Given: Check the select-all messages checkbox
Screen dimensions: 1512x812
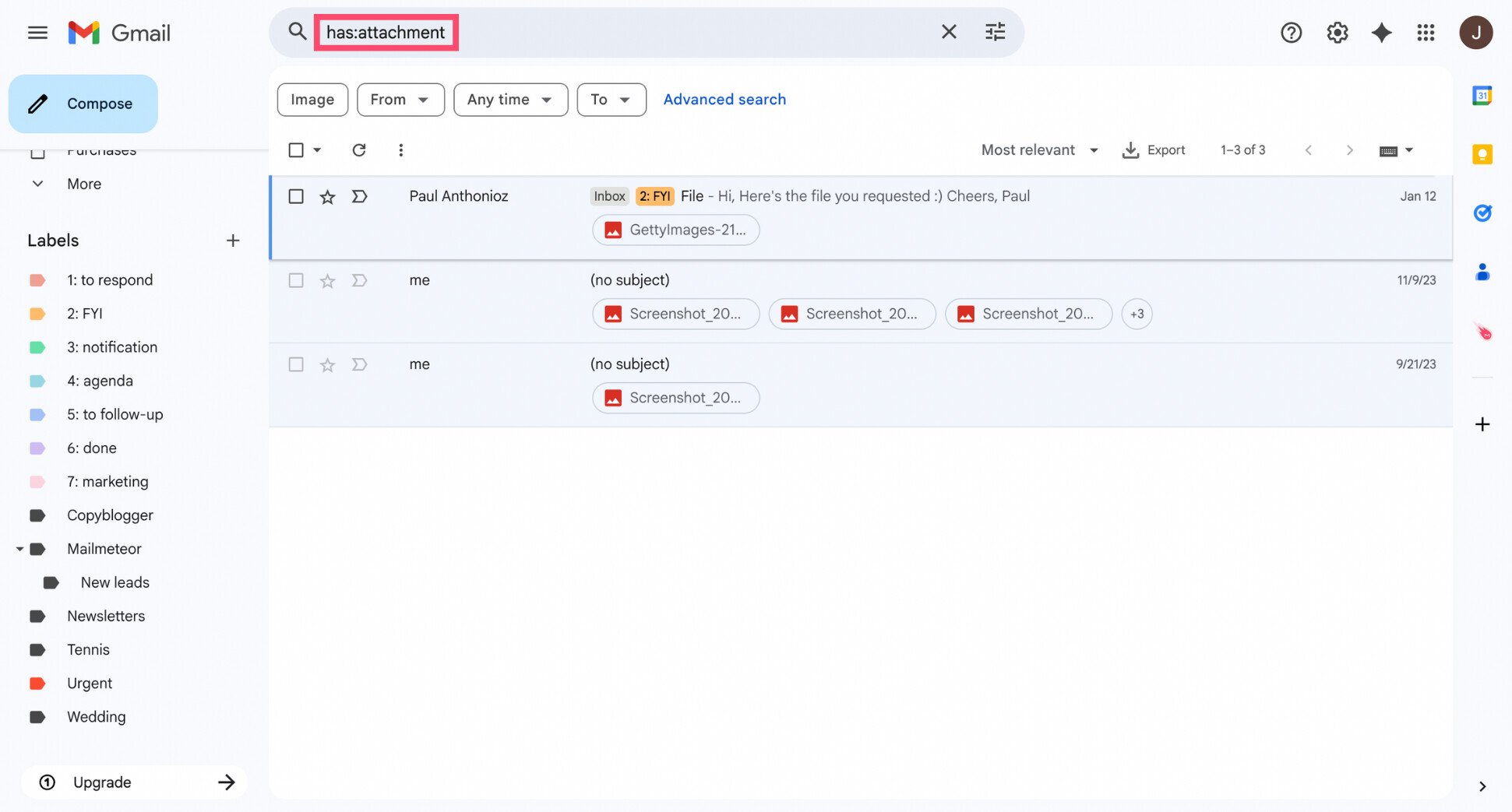Looking at the screenshot, I should pyautogui.click(x=296, y=149).
